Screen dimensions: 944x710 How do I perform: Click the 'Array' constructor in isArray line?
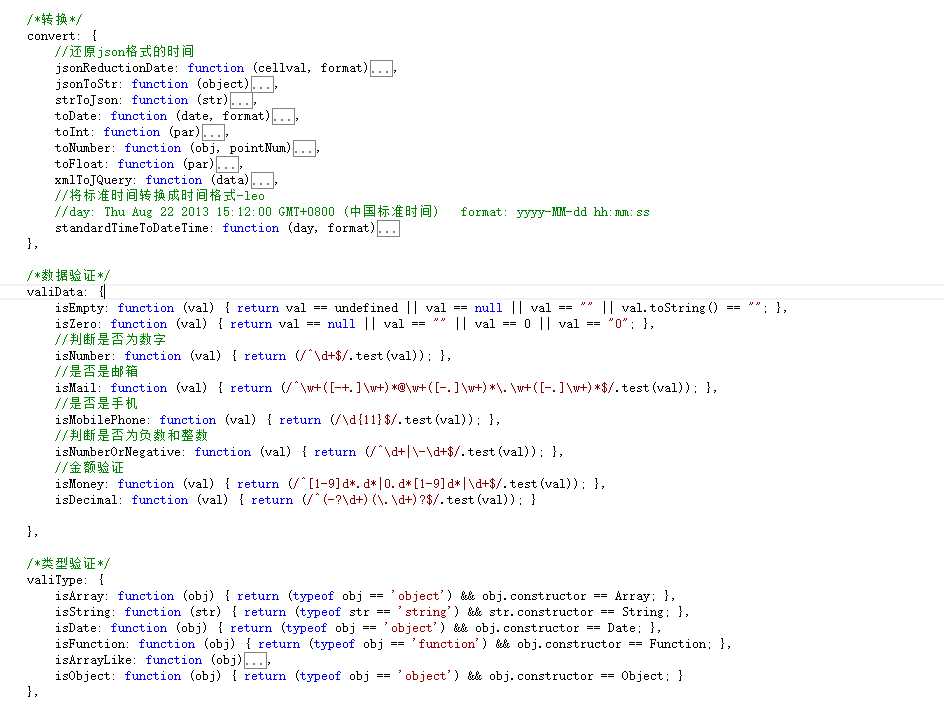(632, 596)
